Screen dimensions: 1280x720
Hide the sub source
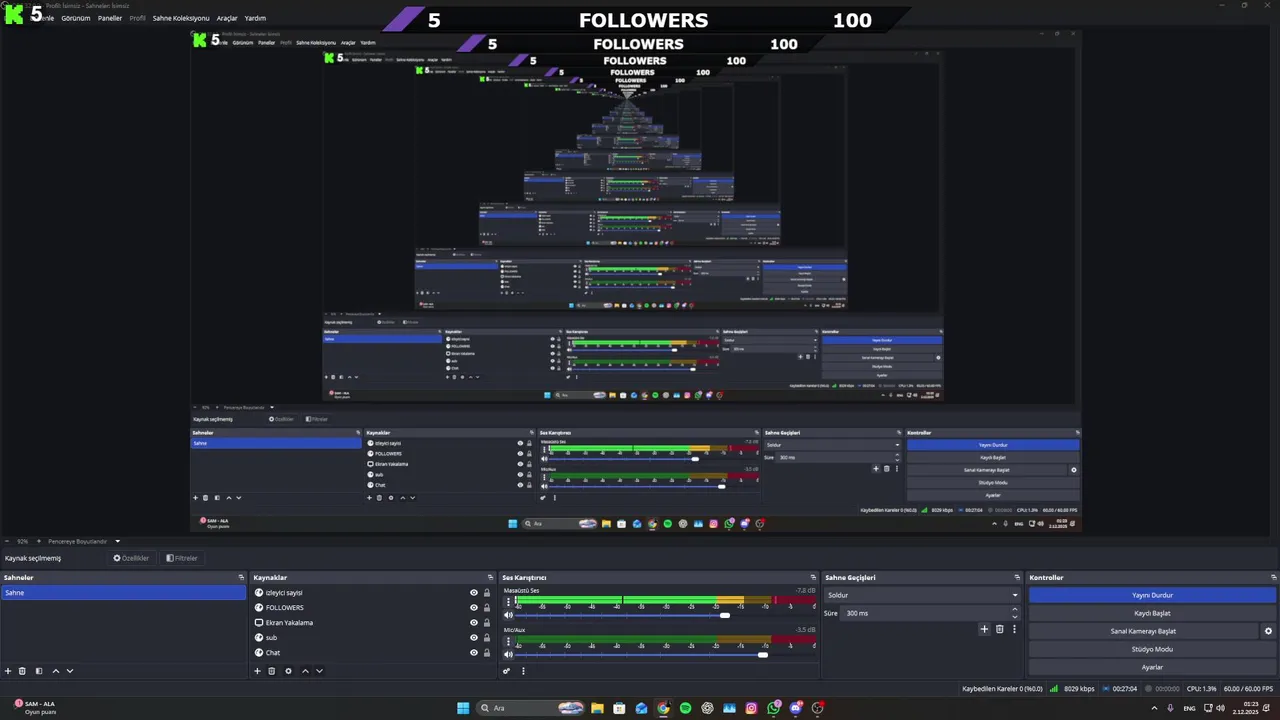[x=474, y=638]
